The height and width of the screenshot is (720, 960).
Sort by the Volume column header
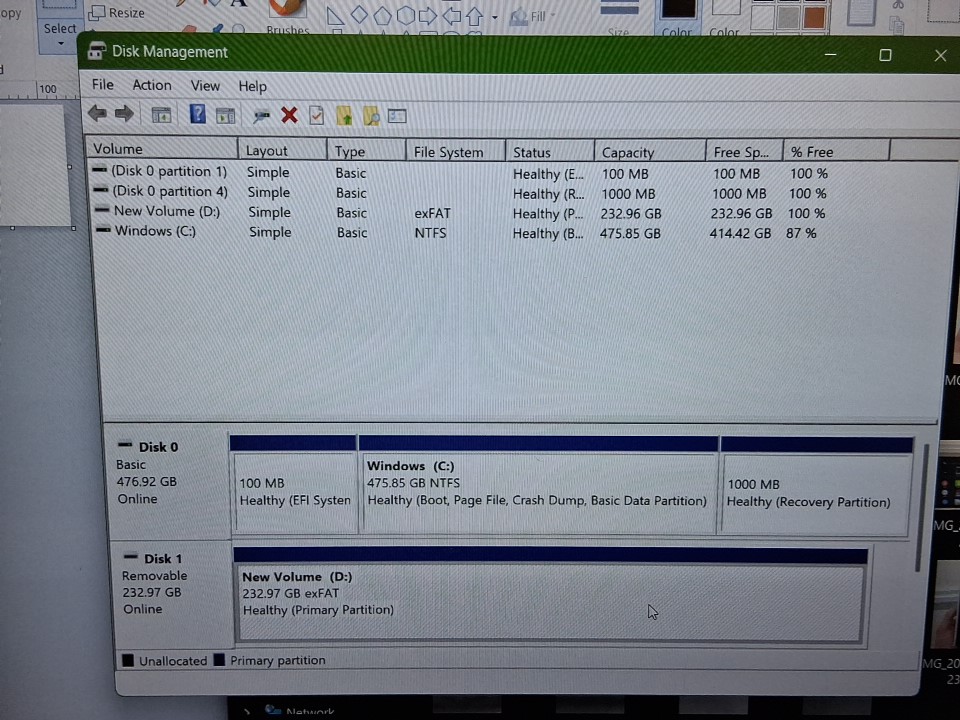[162, 149]
